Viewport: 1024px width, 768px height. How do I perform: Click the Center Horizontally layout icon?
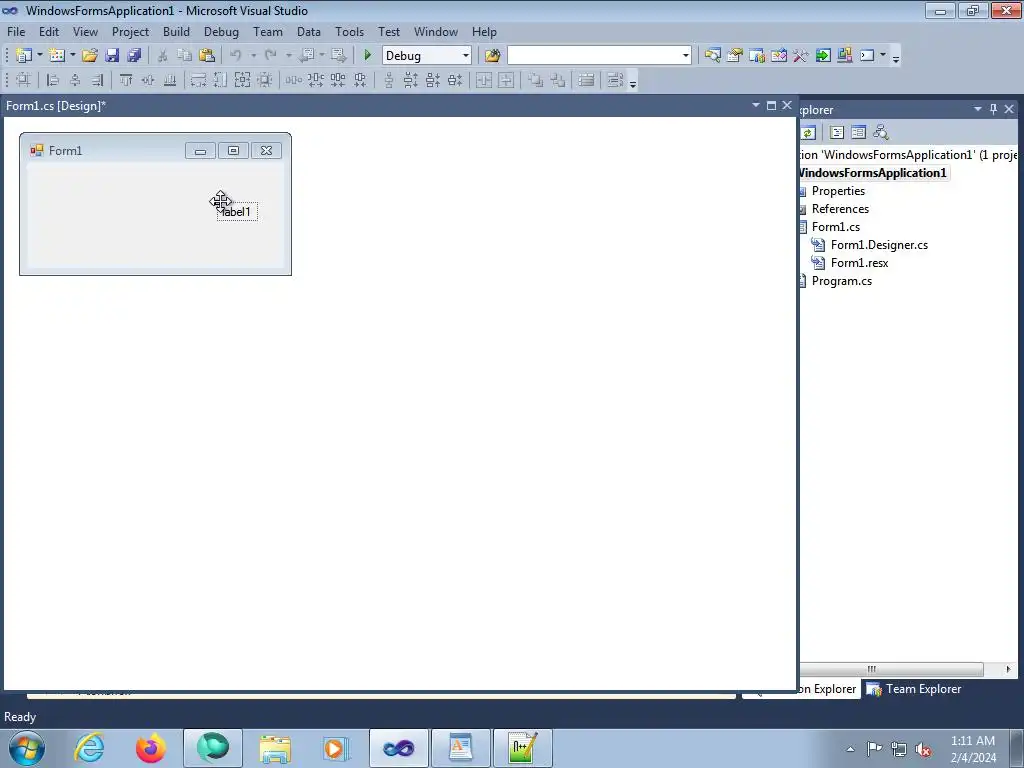click(x=484, y=80)
